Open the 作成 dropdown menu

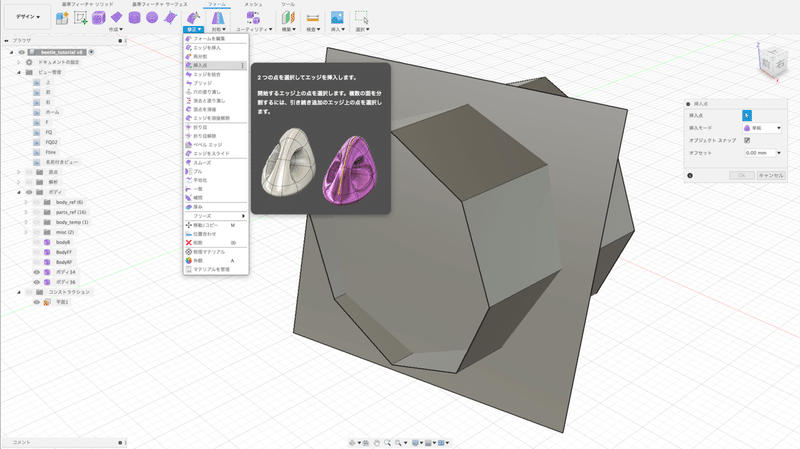pos(116,30)
